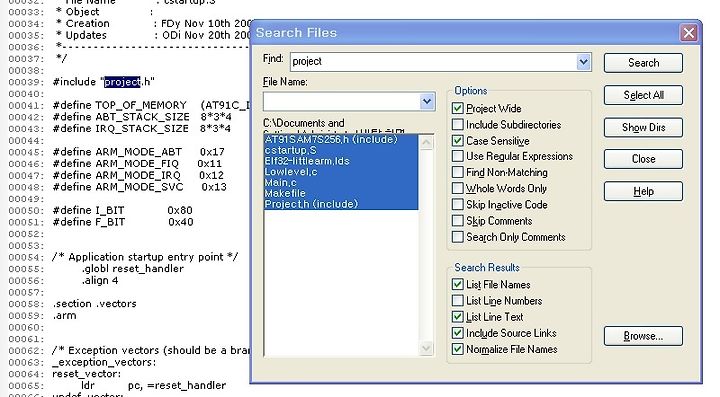The width and height of the screenshot is (720, 397).
Task: Click reset_vector: label in editor
Action: coord(87,374)
